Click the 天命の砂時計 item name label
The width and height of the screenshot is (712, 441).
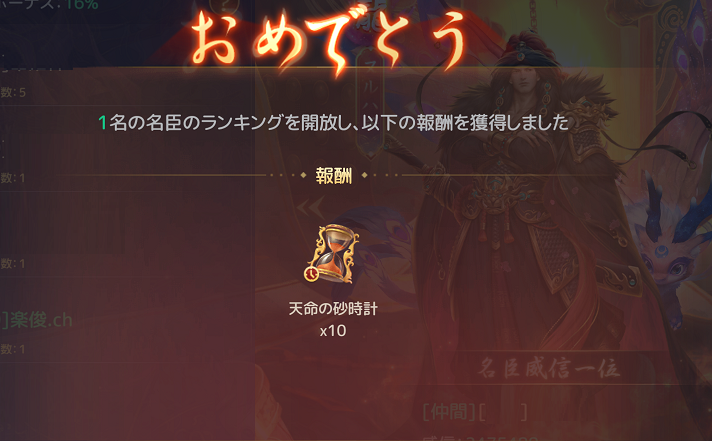click(333, 309)
